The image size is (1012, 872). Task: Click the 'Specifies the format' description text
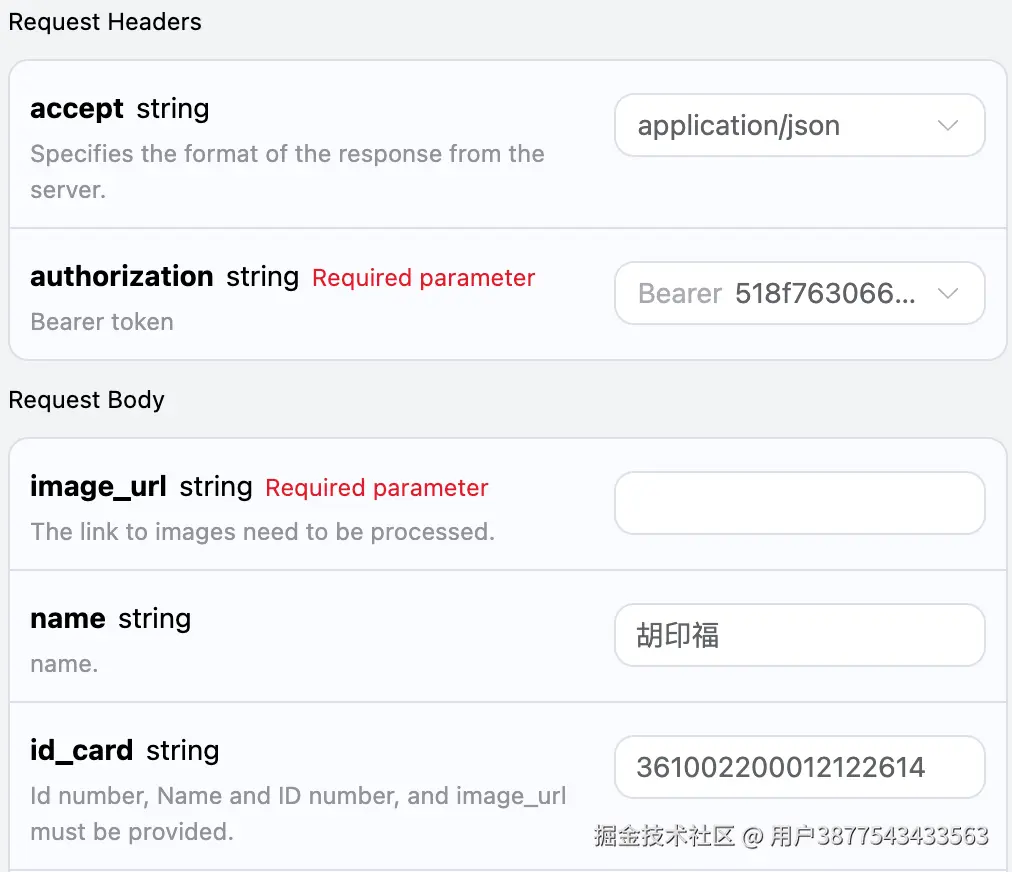(287, 155)
